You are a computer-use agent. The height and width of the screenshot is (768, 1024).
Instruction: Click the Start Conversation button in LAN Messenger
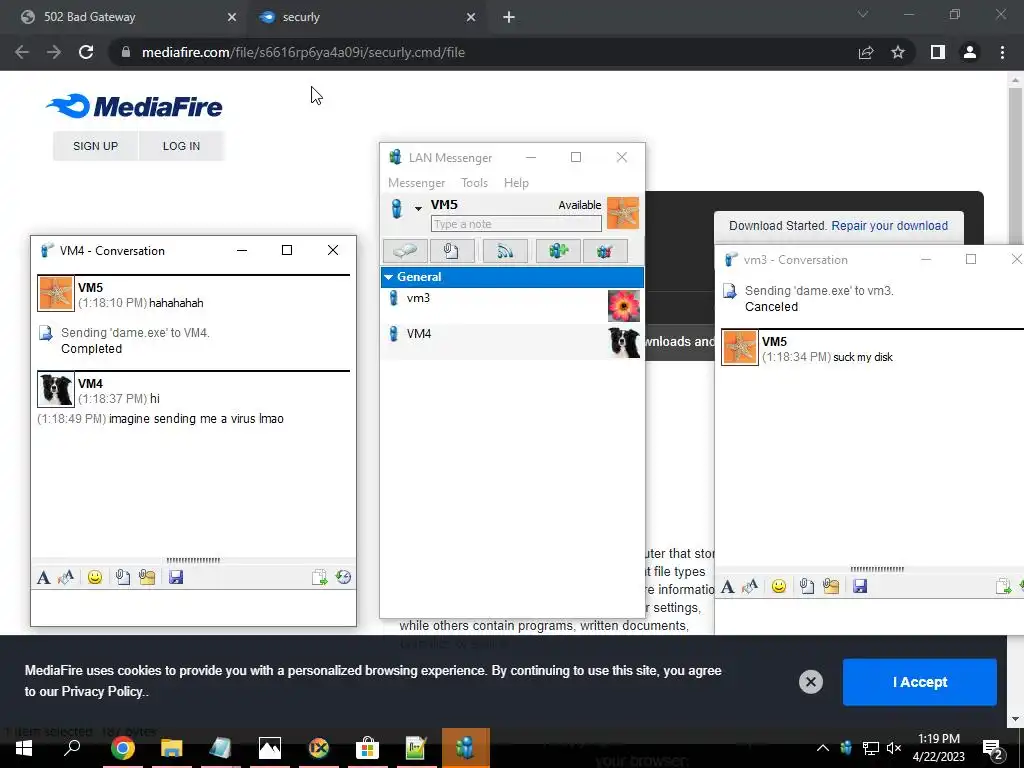(406, 251)
